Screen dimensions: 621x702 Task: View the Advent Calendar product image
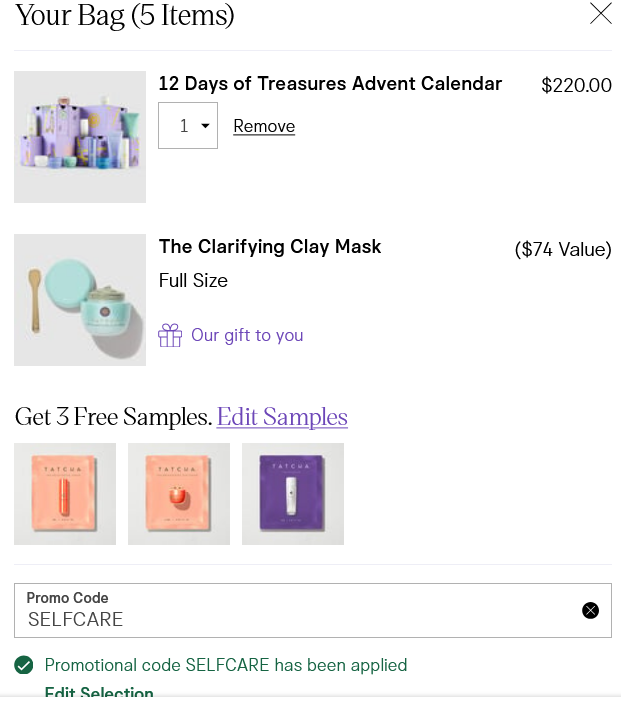80,137
